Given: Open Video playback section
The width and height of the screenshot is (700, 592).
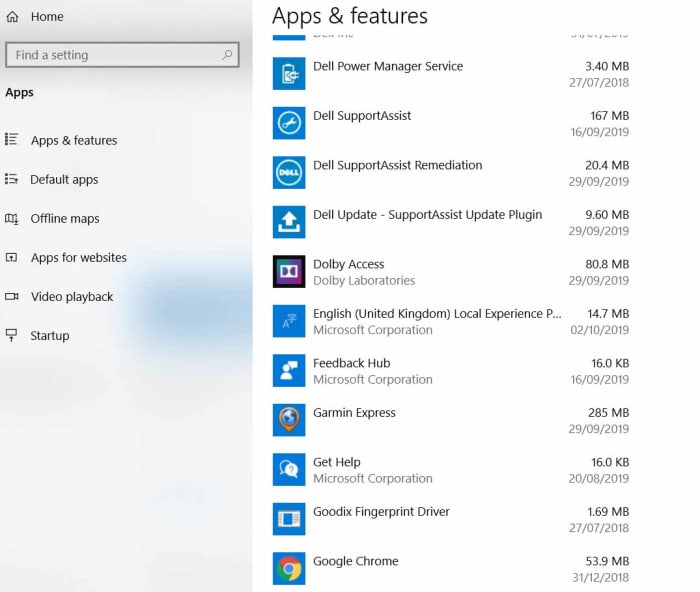Looking at the screenshot, I should pyautogui.click(x=72, y=297).
